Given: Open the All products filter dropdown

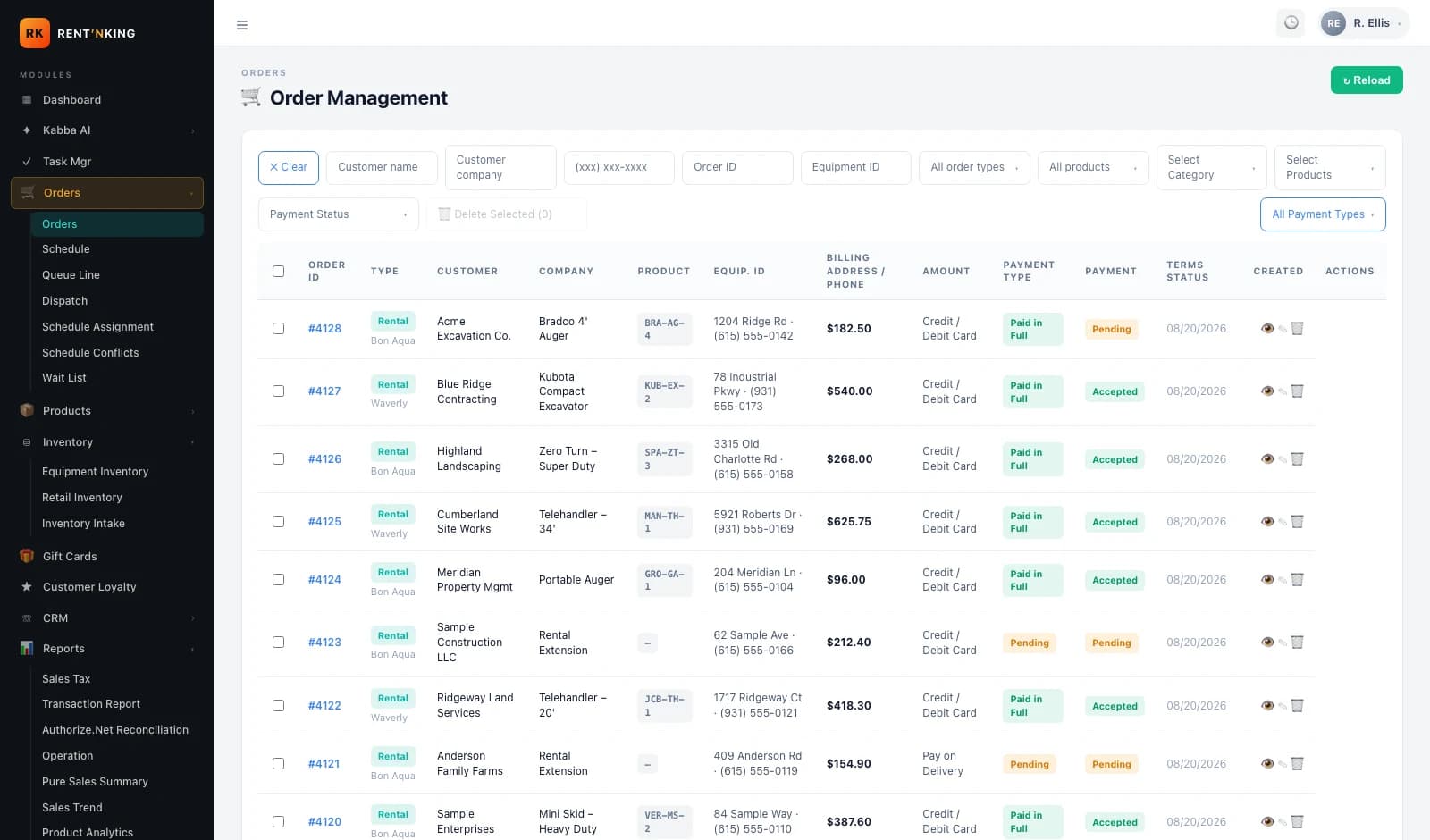Looking at the screenshot, I should [x=1093, y=167].
